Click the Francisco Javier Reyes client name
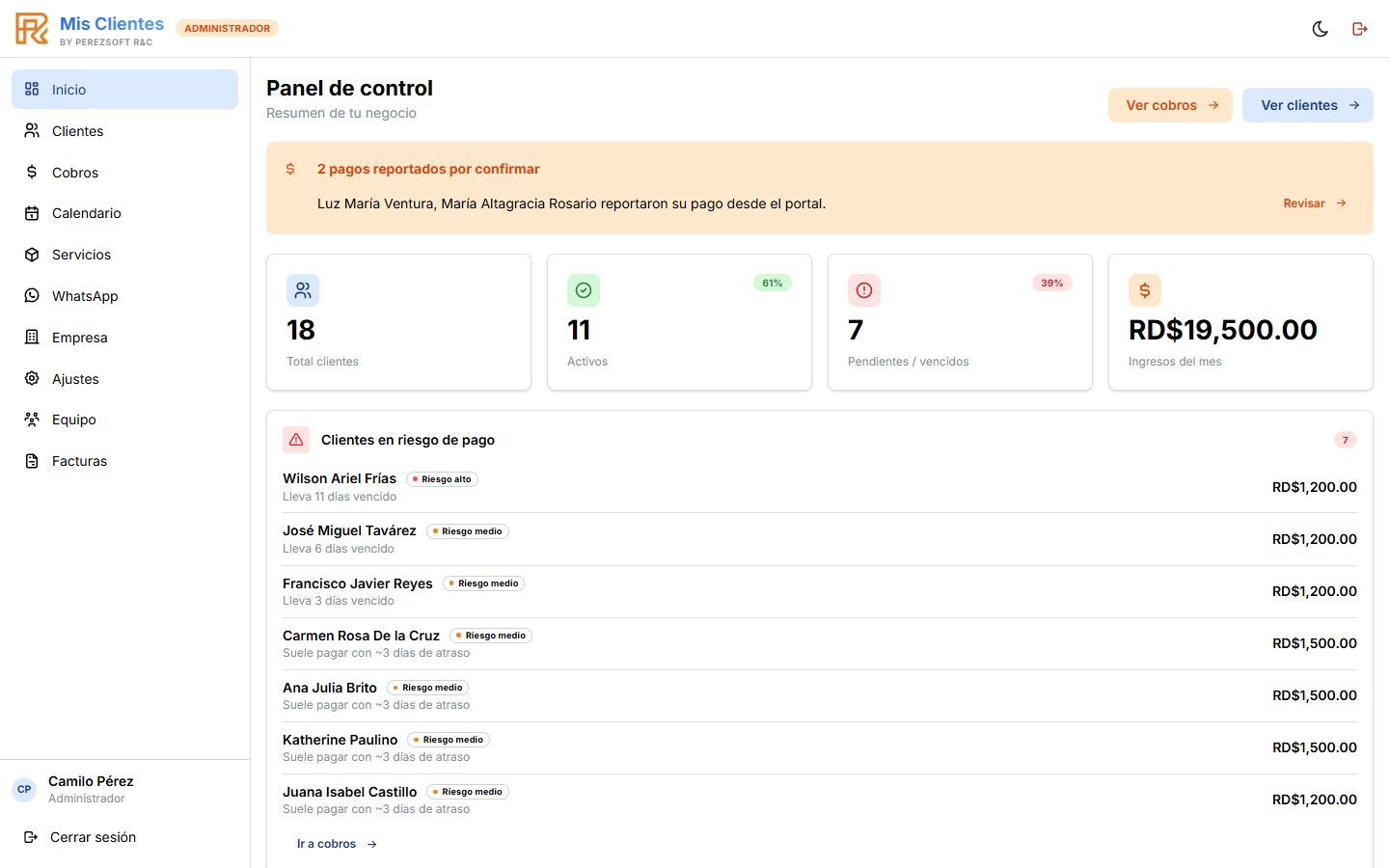Viewport: 1389px width, 868px height. coord(358,583)
